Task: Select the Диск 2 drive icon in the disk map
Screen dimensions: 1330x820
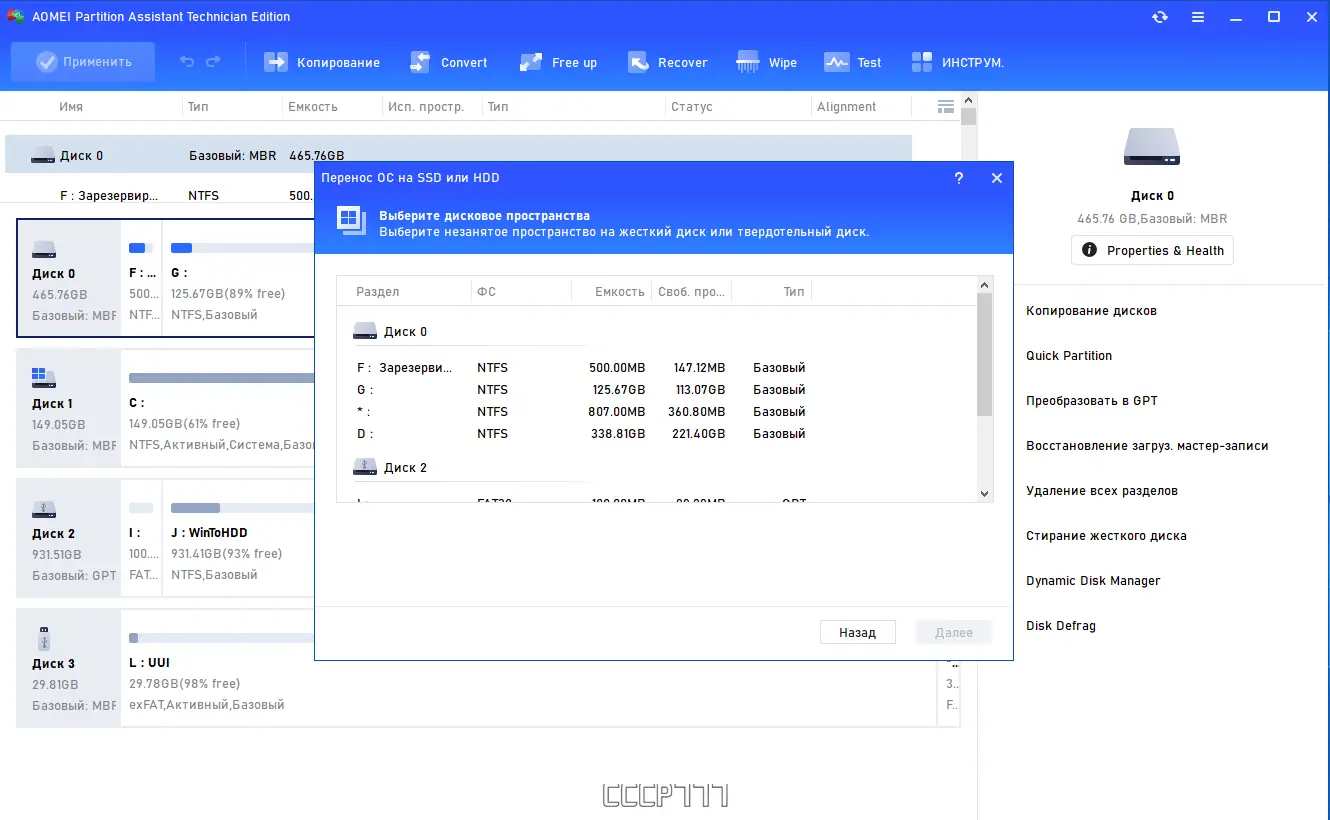Action: [44, 509]
